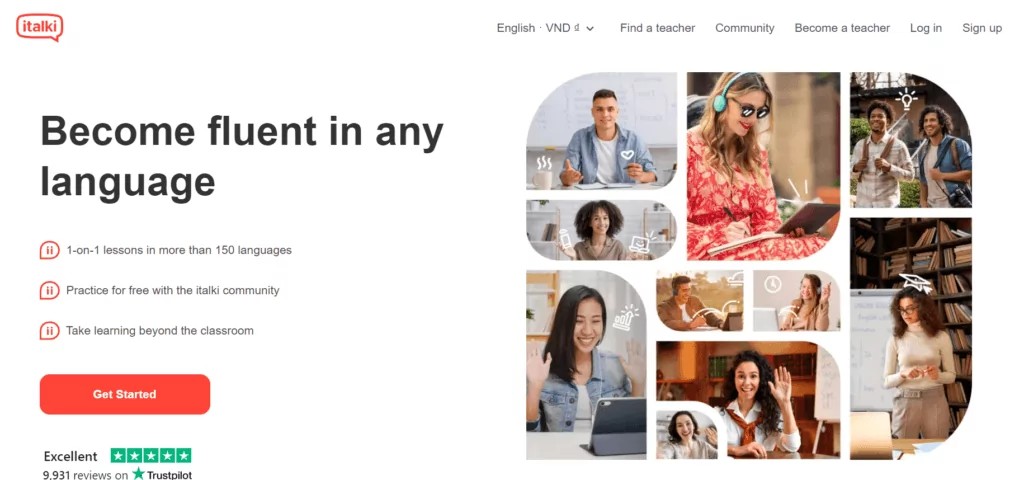Open the English · VND selector
Screen dimensions: 1024x480
tap(545, 28)
